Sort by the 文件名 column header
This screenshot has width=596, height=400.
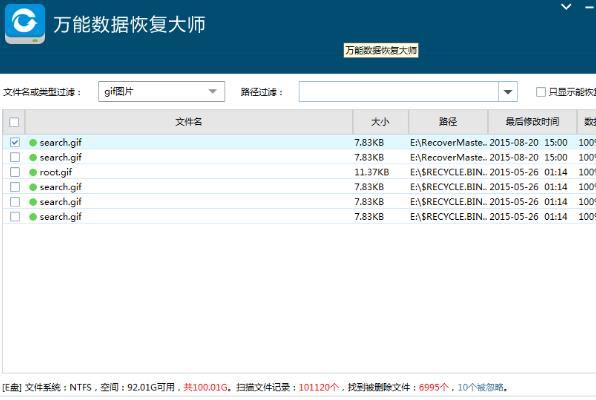tap(189, 122)
